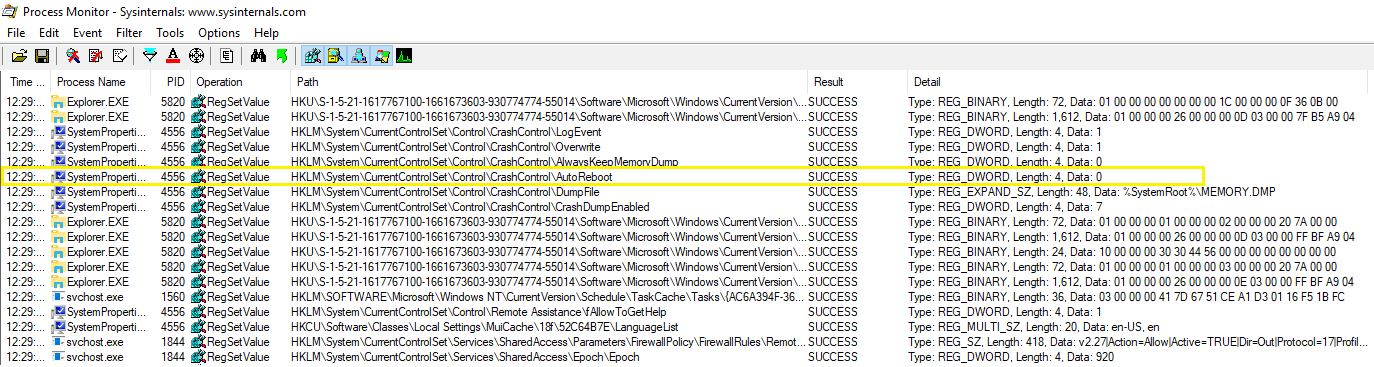Toggle the Autoscroll toolbar icon
The width and height of the screenshot is (1374, 367).
click(x=96, y=55)
